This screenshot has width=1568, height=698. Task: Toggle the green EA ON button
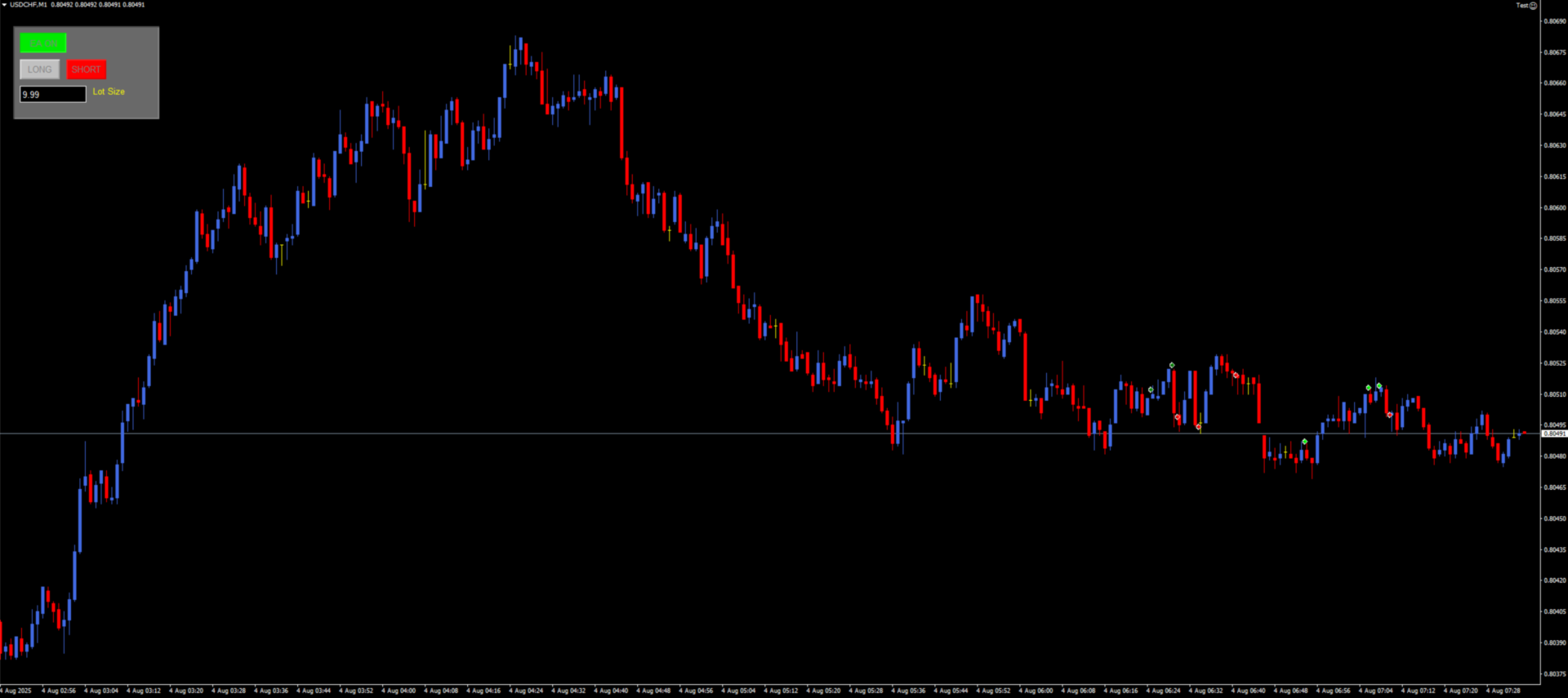pyautogui.click(x=43, y=43)
